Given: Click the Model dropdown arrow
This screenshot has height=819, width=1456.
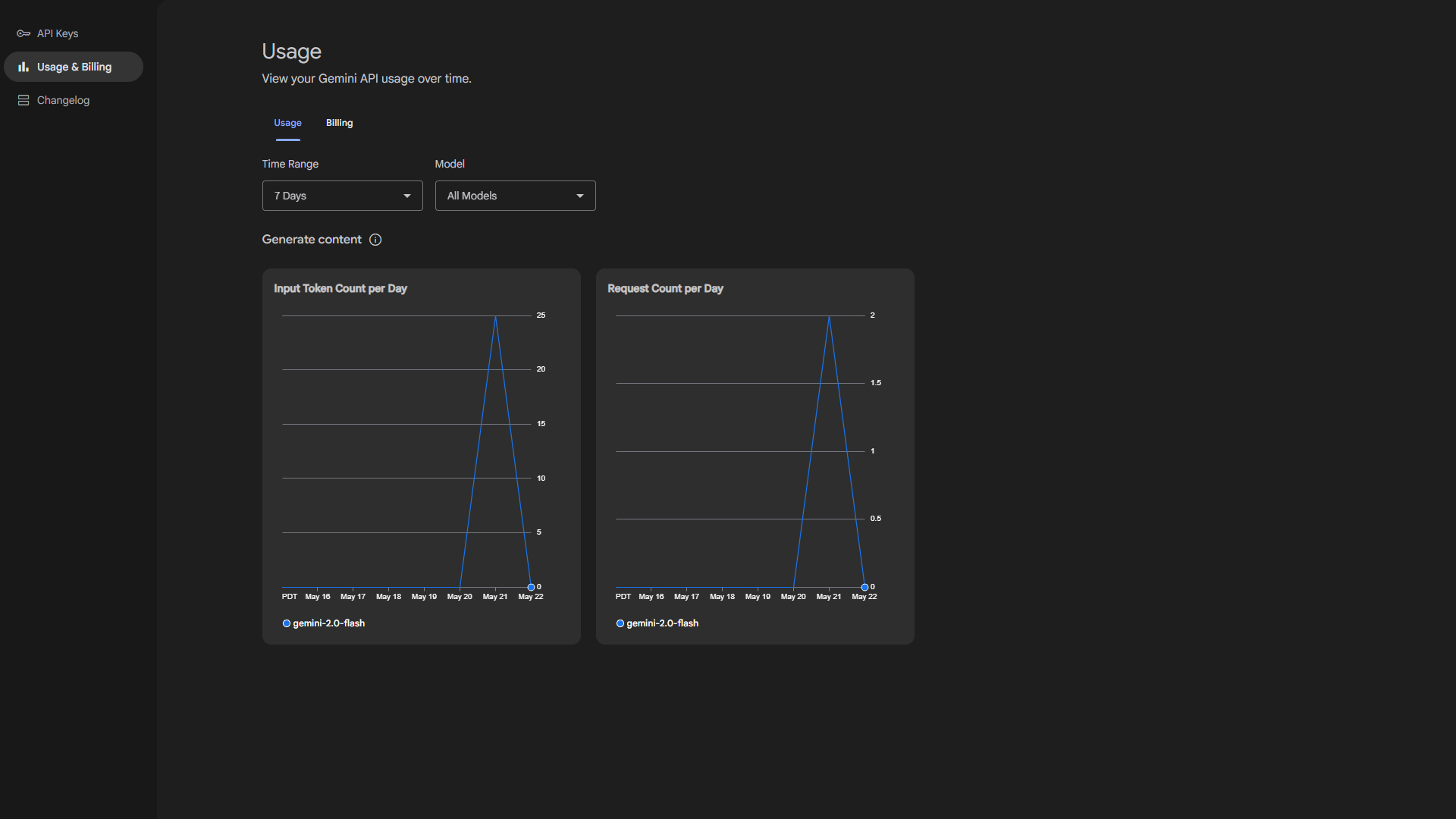Looking at the screenshot, I should click(580, 196).
